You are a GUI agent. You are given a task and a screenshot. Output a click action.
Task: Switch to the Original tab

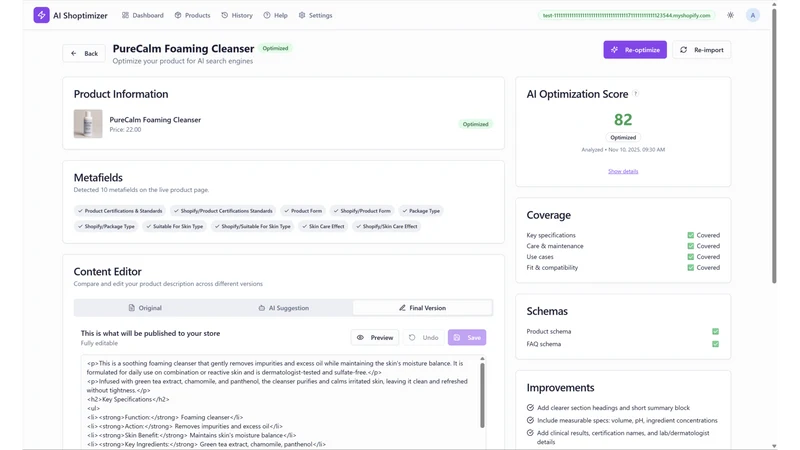pyautogui.click(x=145, y=308)
